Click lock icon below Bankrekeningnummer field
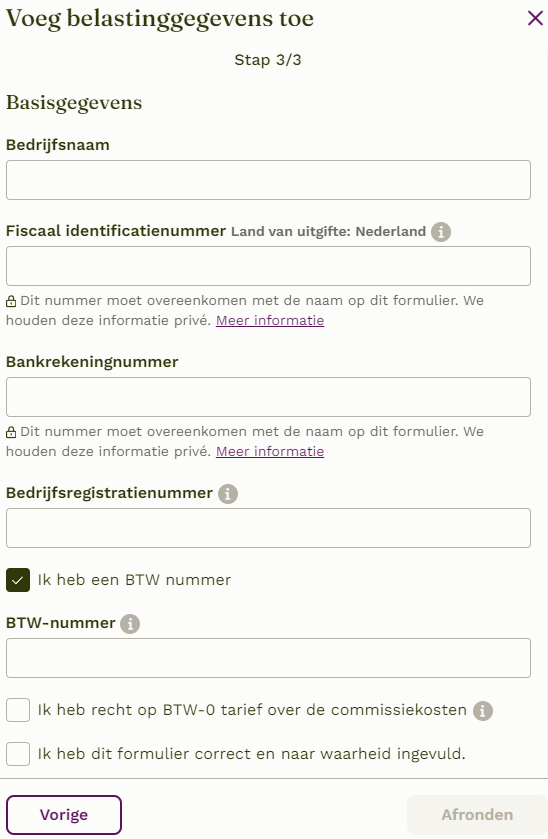 [x=11, y=432]
